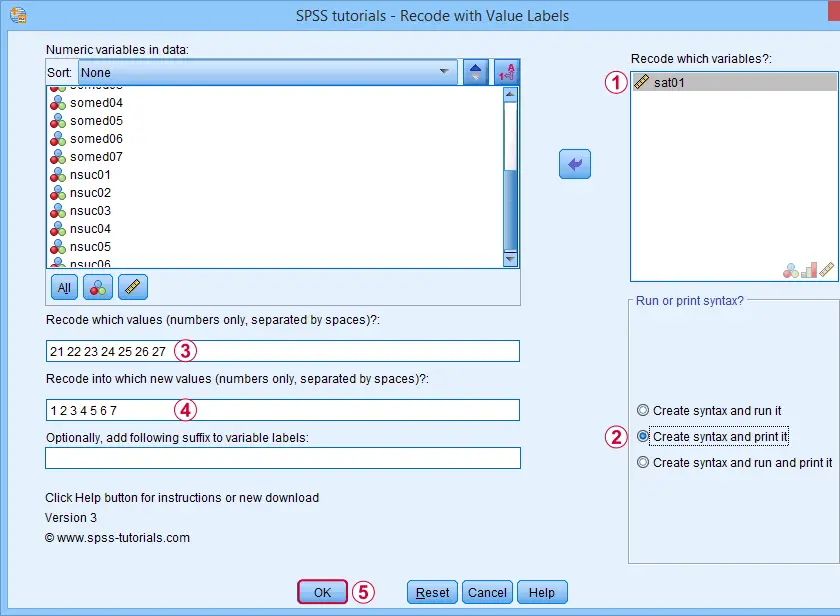Select somed07 in variable list
Viewport: 840px width, 616px height.
tap(275, 157)
